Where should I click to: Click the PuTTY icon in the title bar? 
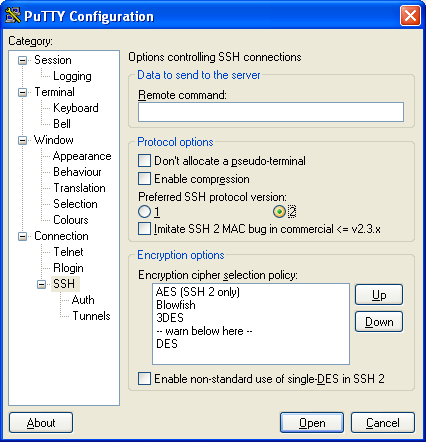tap(13, 15)
